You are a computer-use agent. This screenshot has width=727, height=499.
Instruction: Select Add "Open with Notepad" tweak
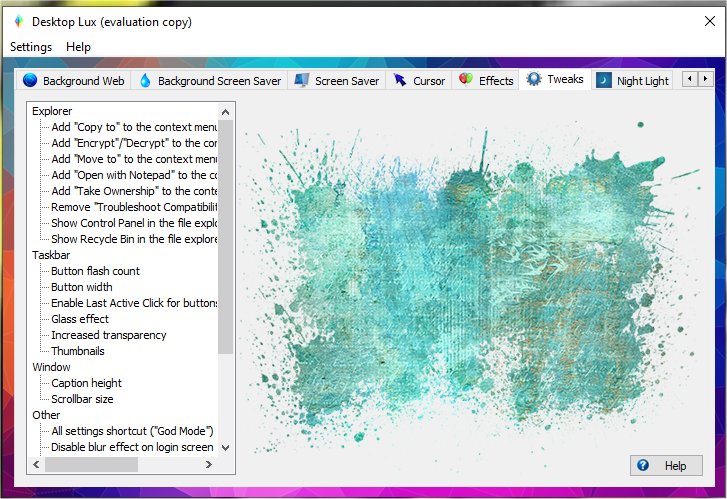click(134, 175)
